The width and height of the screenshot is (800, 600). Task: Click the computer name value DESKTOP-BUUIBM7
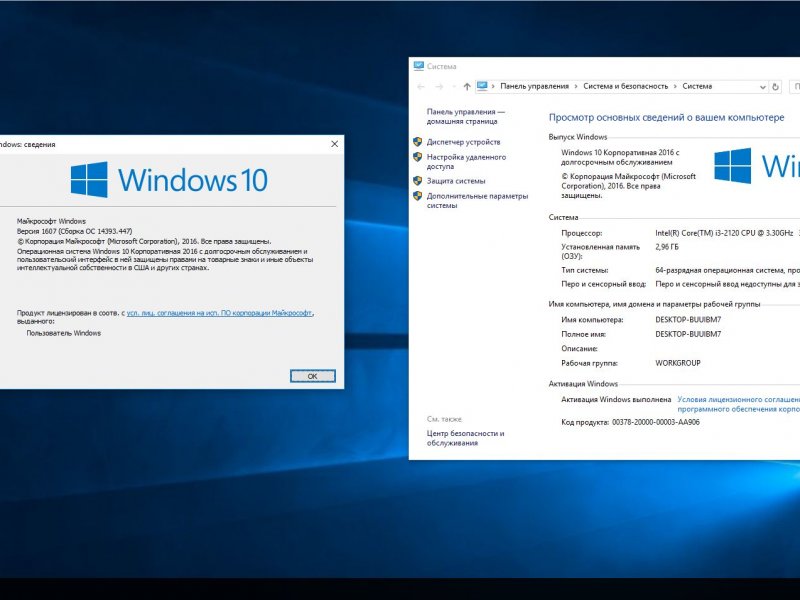688,319
